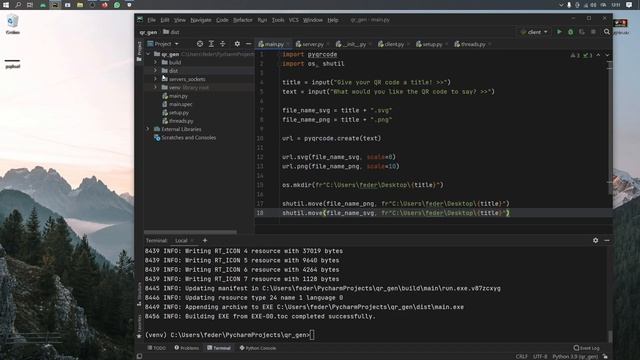Run with coverage icon in toolbar
The height and width of the screenshot is (360, 640).
(x=582, y=32)
